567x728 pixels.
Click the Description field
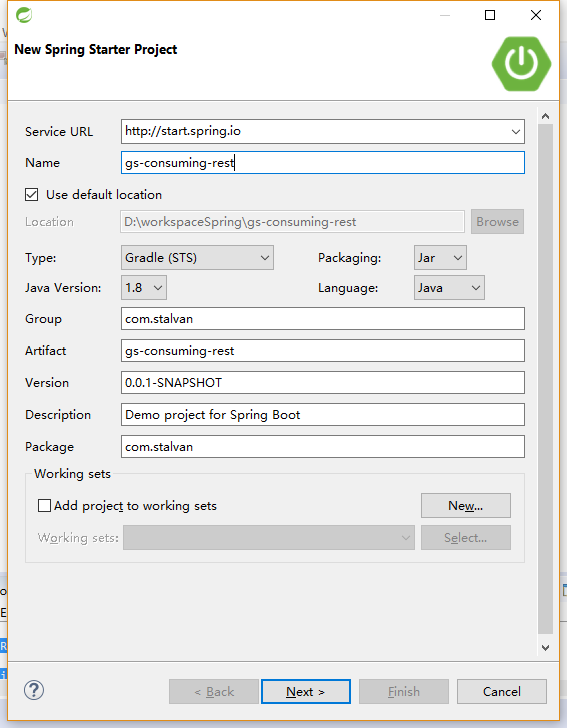(x=323, y=415)
